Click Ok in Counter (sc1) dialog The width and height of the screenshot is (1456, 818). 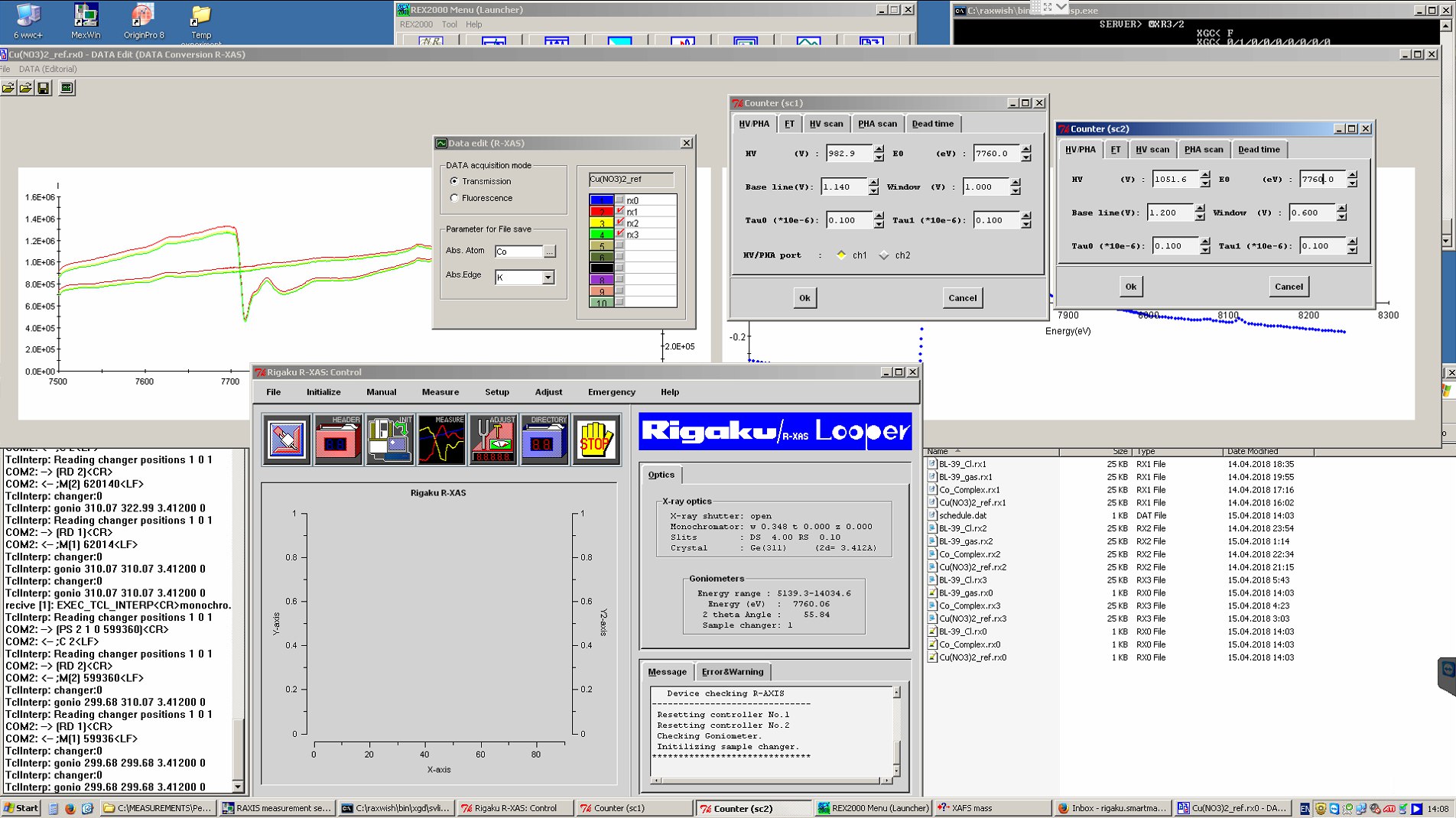804,298
